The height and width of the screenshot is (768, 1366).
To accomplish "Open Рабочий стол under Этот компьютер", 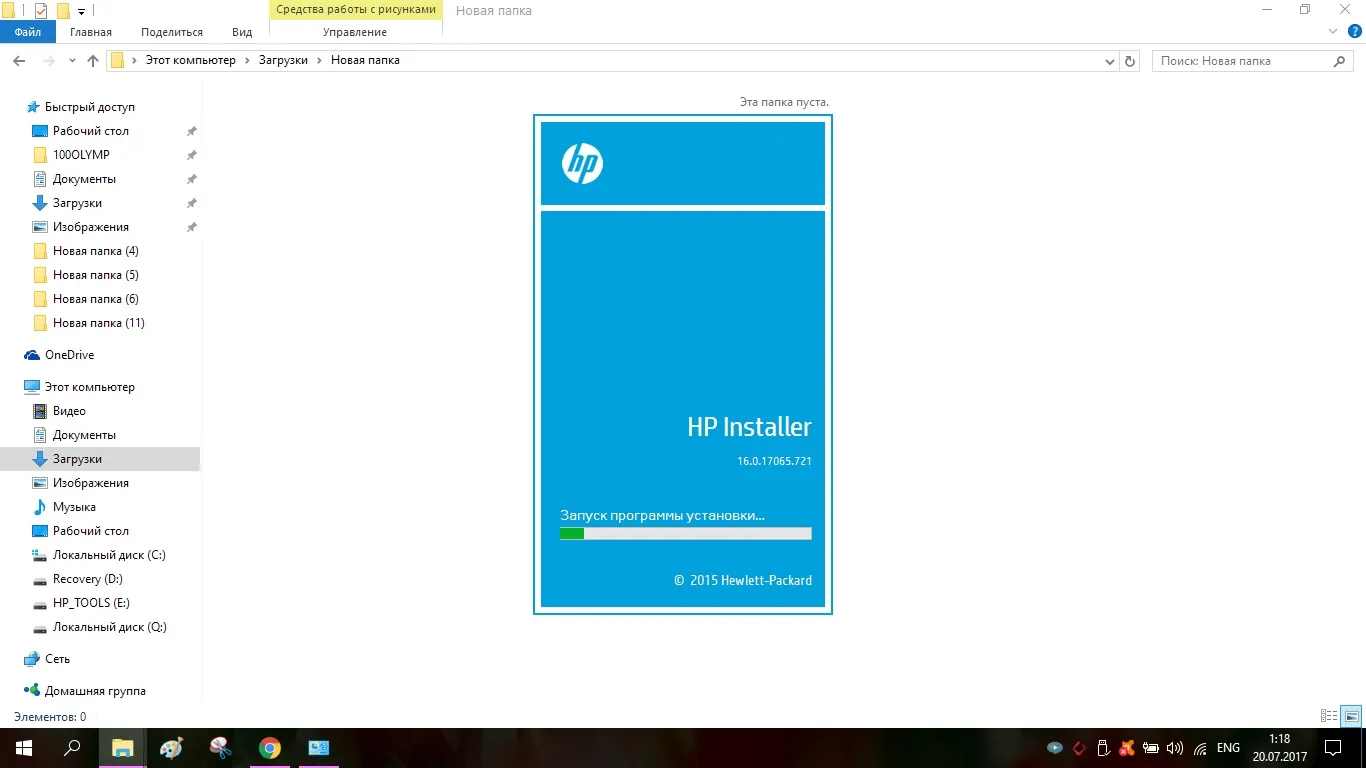I will point(90,531).
